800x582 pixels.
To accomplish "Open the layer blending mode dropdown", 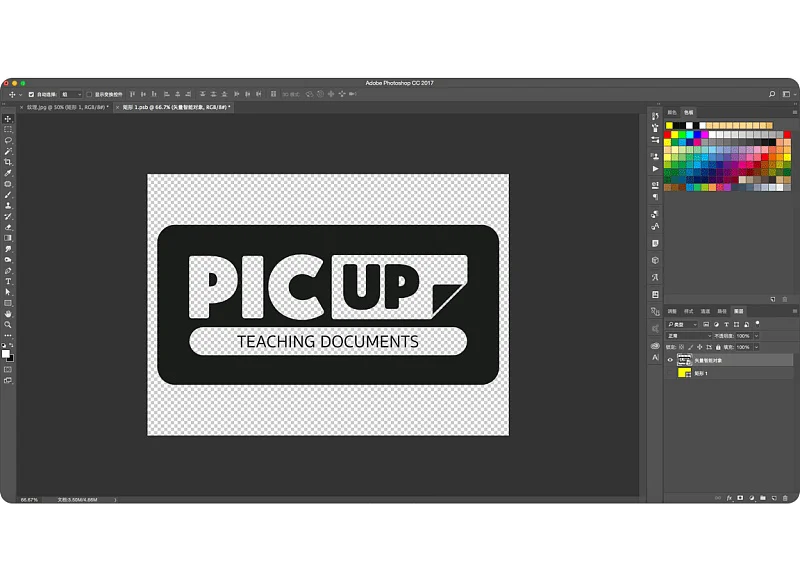I will tap(689, 336).
